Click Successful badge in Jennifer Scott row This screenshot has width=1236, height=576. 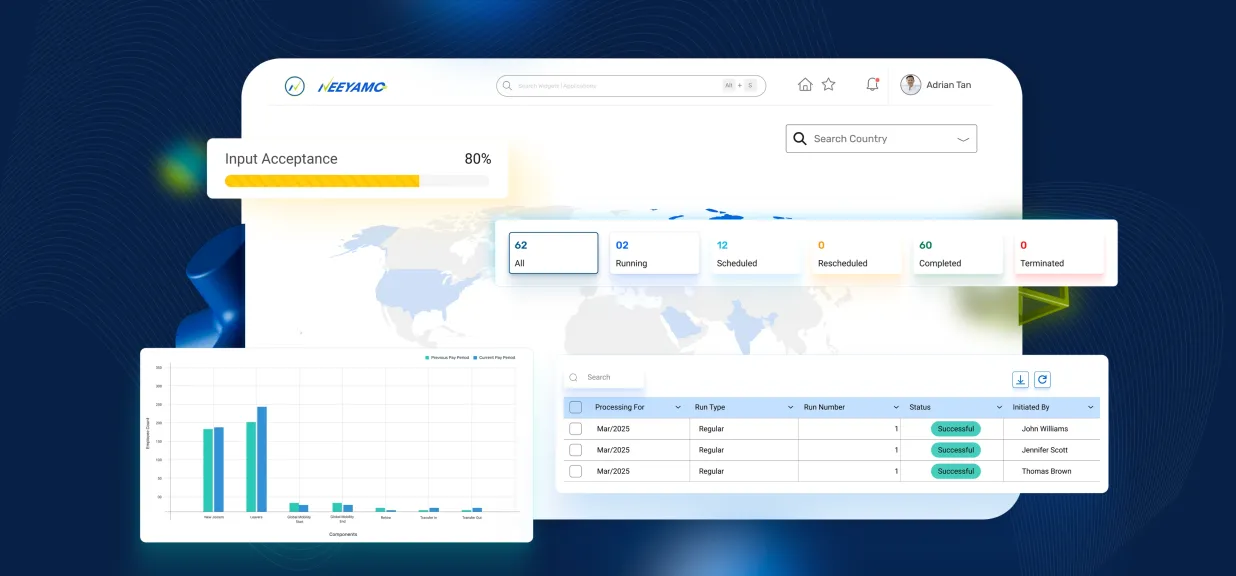pos(955,450)
